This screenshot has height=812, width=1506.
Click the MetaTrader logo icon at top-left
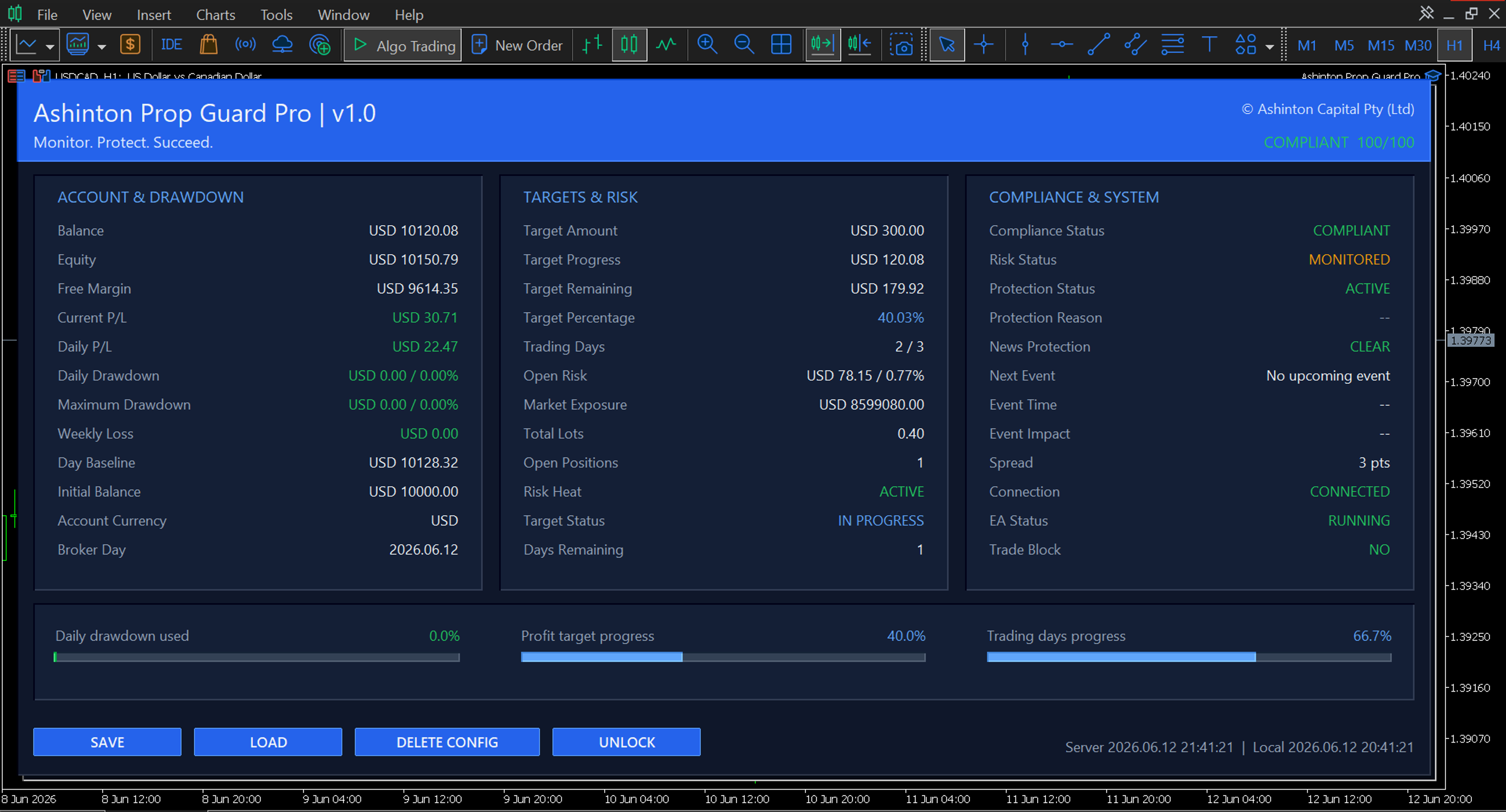(x=15, y=14)
